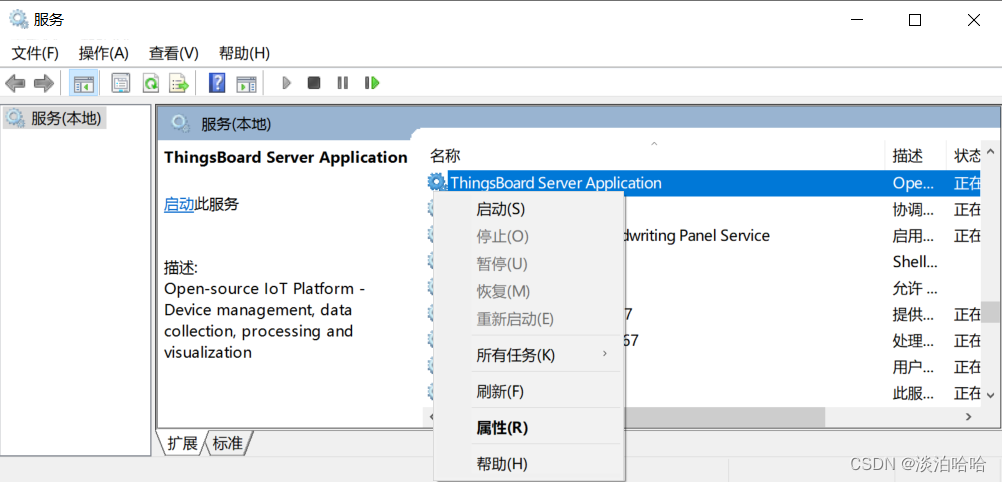Click the '协调...' description cell
The width and height of the screenshot is (1002, 482).
click(913, 210)
